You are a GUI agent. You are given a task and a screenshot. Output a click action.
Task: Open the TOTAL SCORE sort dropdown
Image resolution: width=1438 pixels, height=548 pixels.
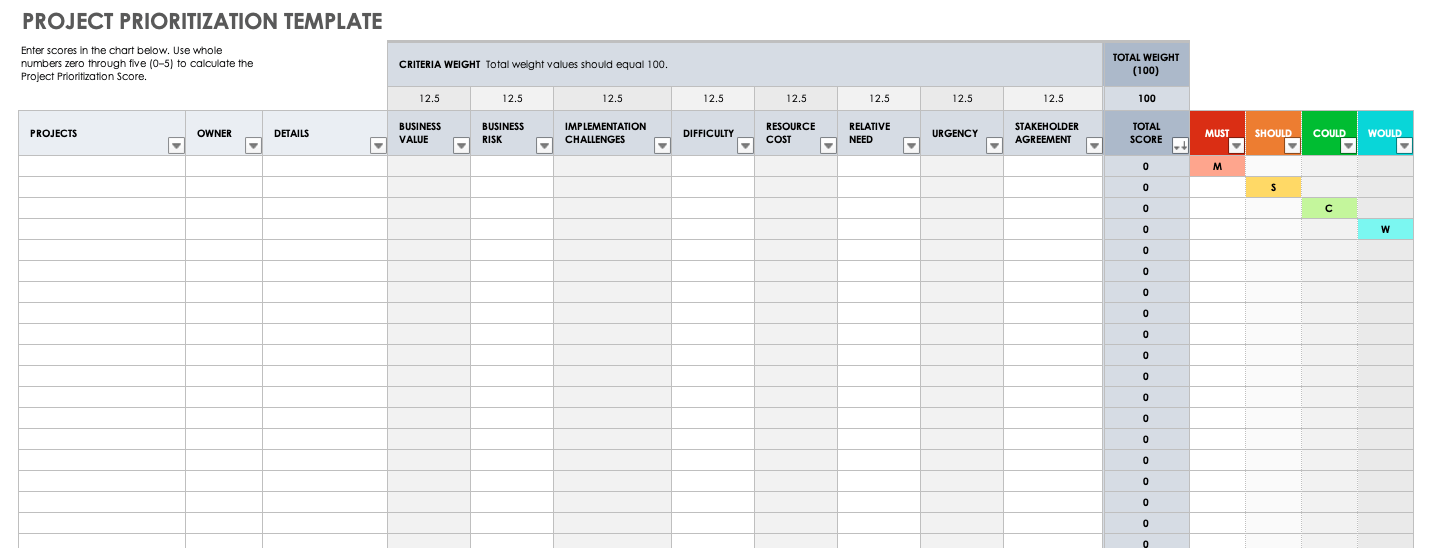[x=1180, y=145]
